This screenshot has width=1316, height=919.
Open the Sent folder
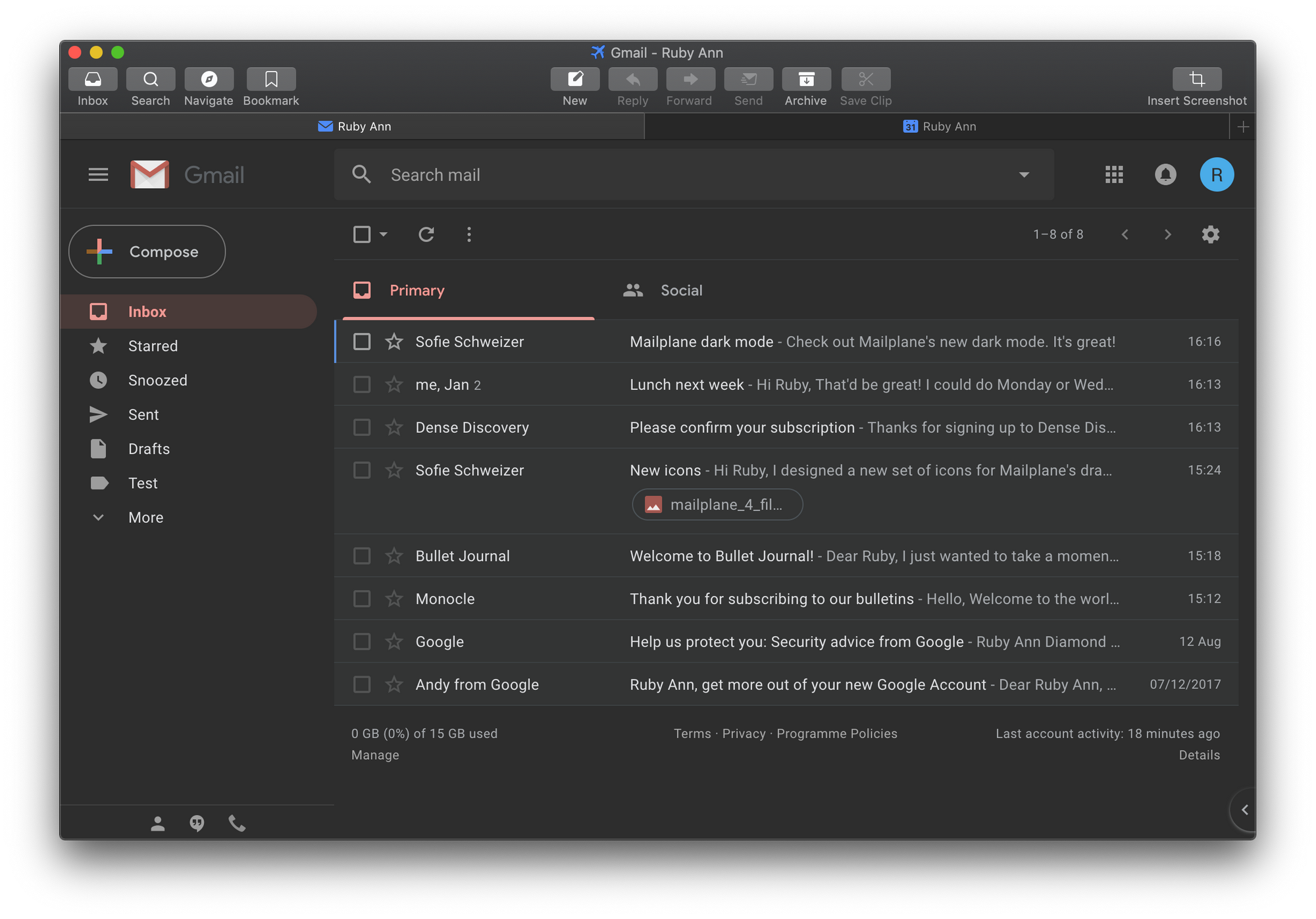[x=143, y=414]
